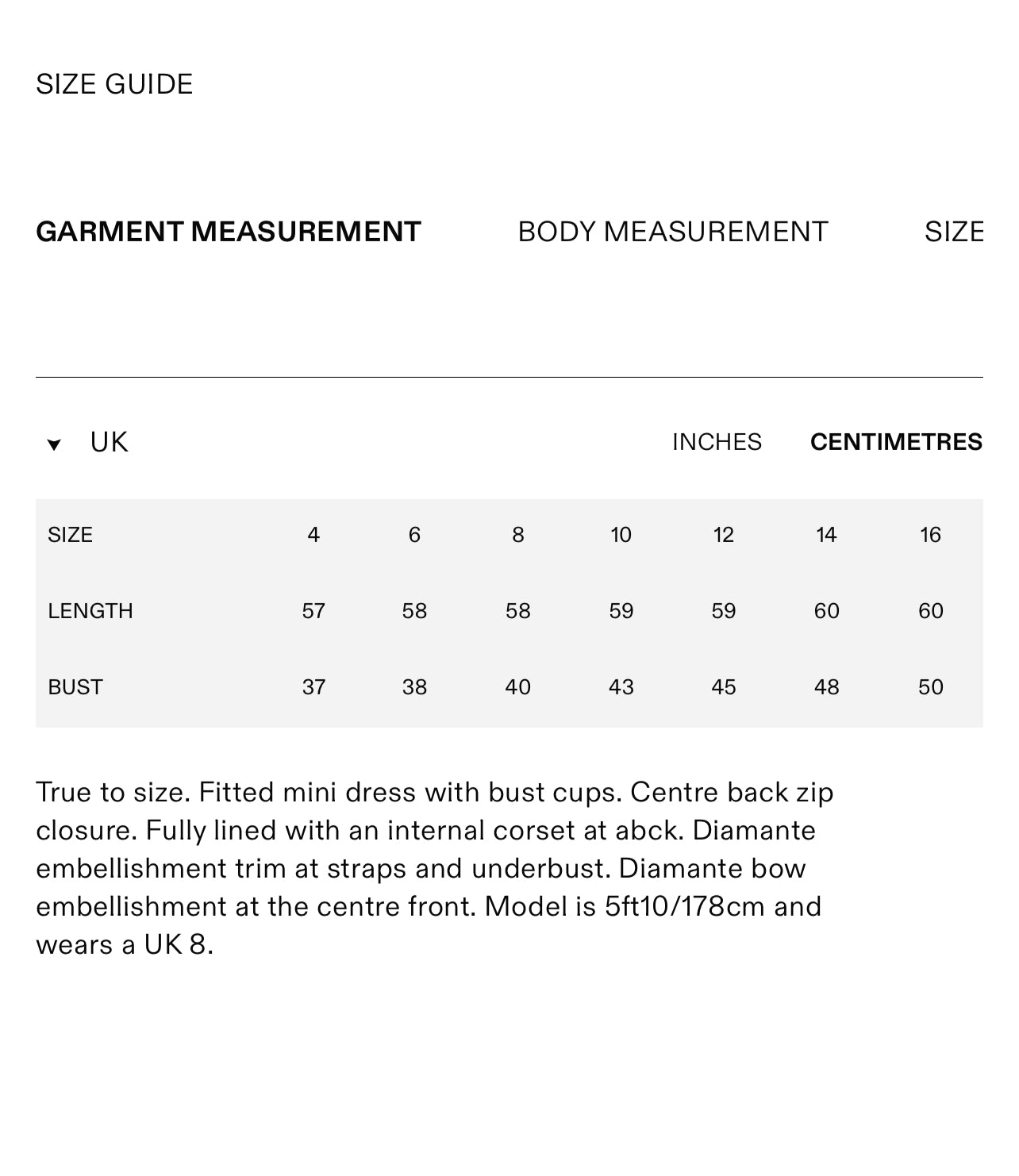Viewport: 1019px width, 1176px height.
Task: Open the BODY MEASUREMENT tab
Action: point(673,232)
